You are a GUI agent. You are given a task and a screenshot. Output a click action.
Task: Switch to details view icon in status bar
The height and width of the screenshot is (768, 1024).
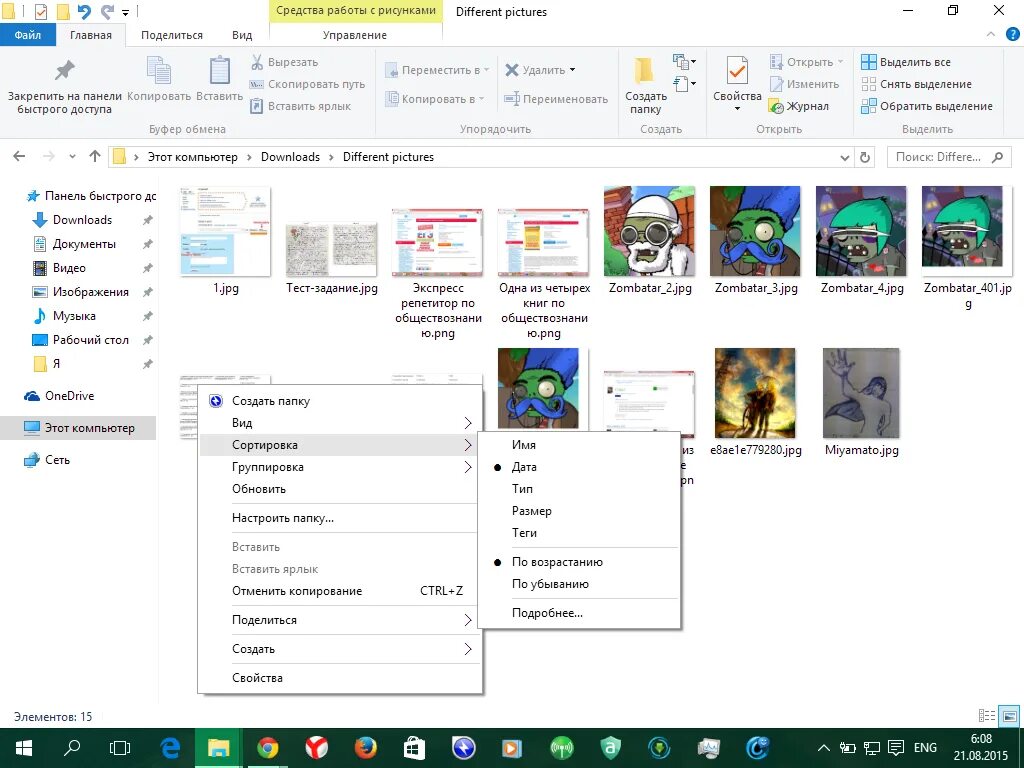[x=987, y=716]
